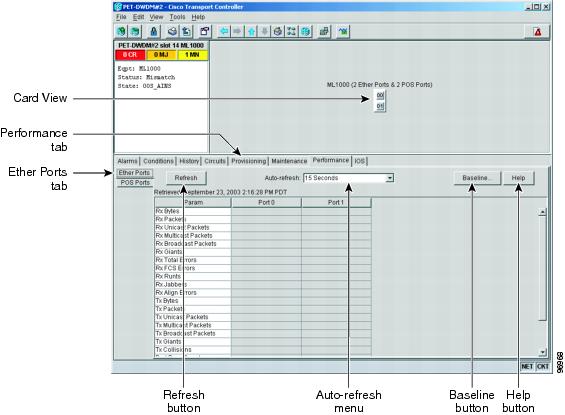Open the Auto-refresh 15 Seconds dropdown
This screenshot has height=415, width=565.
pos(348,178)
